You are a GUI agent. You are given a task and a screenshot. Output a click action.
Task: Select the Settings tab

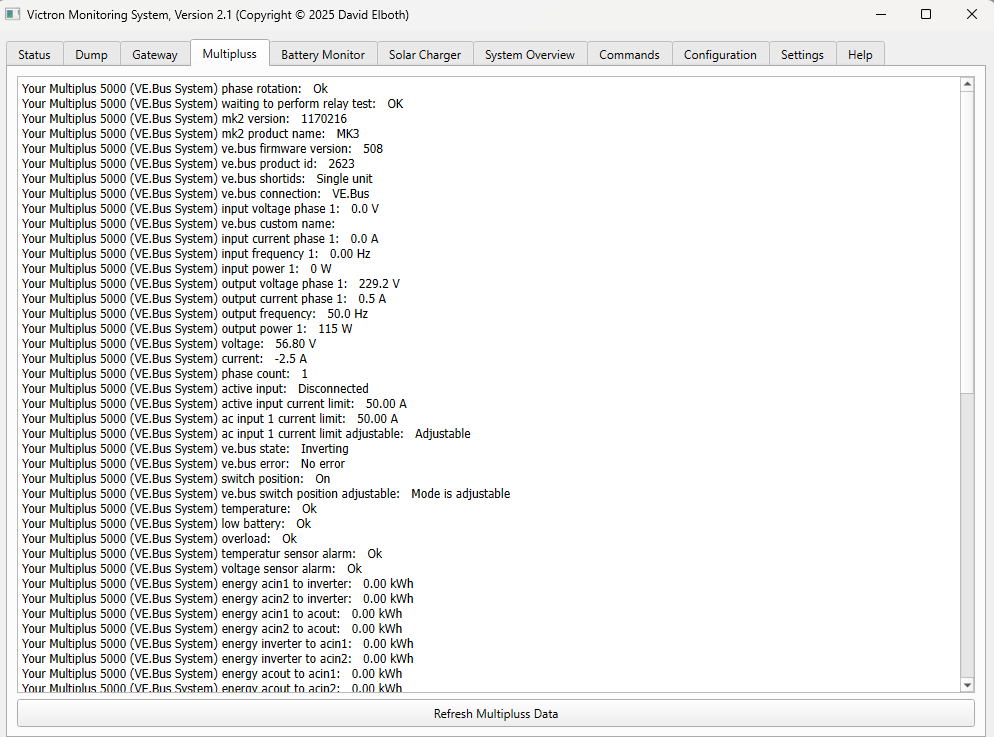coord(802,54)
